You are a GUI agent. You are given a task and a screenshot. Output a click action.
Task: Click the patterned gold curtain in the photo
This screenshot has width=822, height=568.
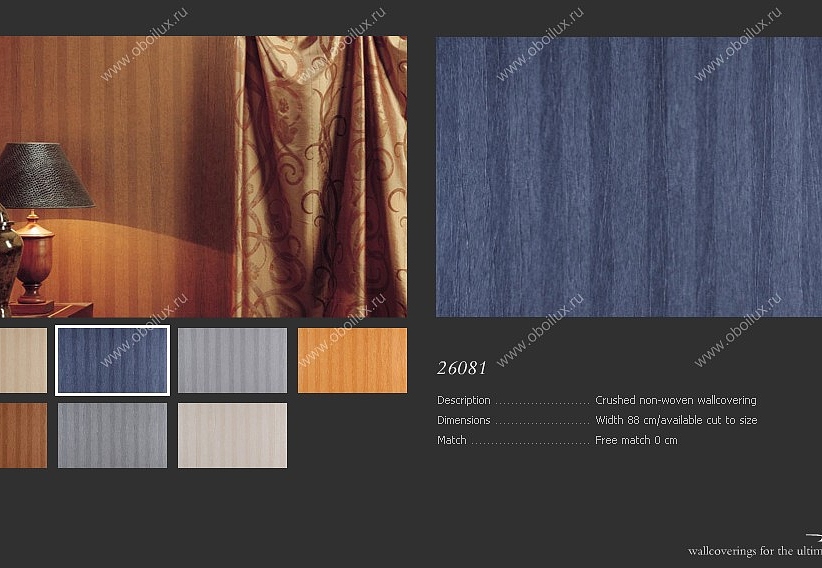tap(321, 177)
